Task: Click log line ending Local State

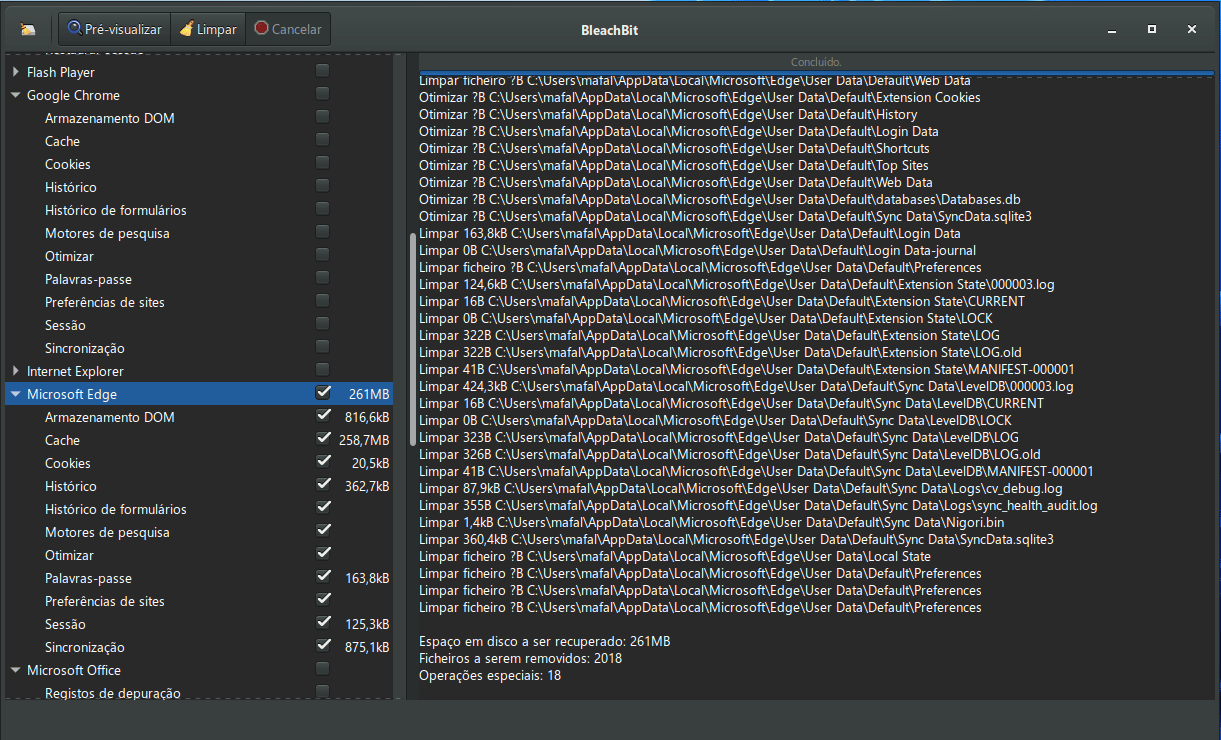Action: point(675,556)
